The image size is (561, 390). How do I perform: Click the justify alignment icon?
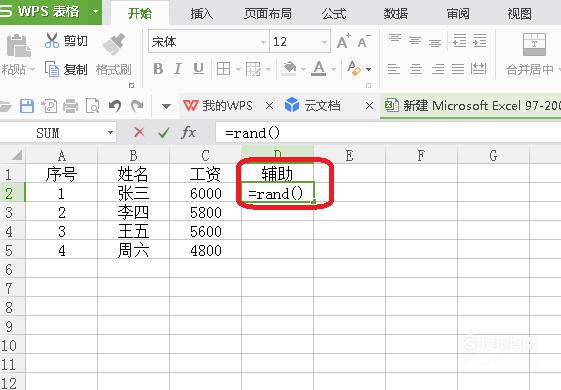click(458, 68)
